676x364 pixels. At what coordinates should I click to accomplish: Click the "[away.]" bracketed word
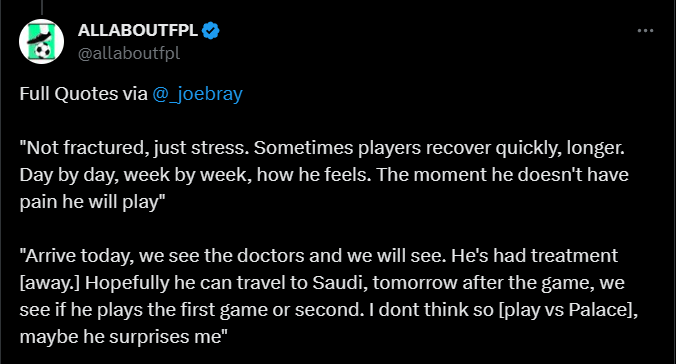pyautogui.click(x=50, y=283)
